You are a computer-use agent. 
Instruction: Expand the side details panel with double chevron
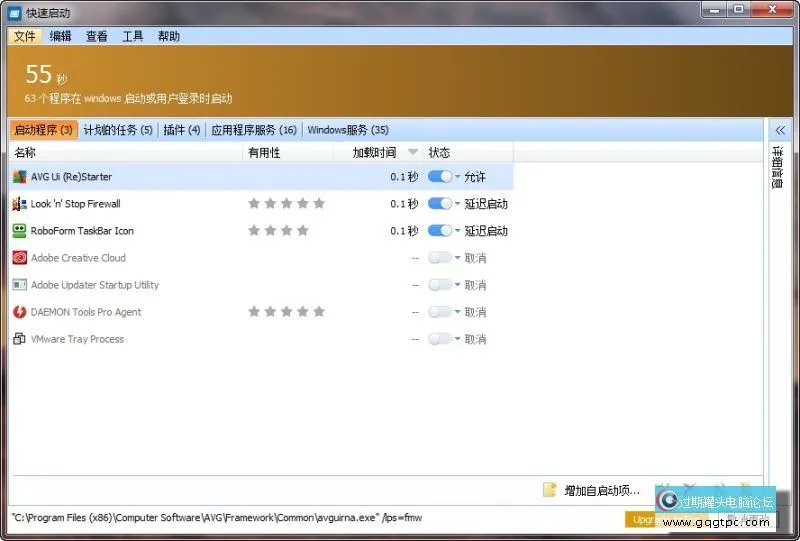click(x=780, y=130)
